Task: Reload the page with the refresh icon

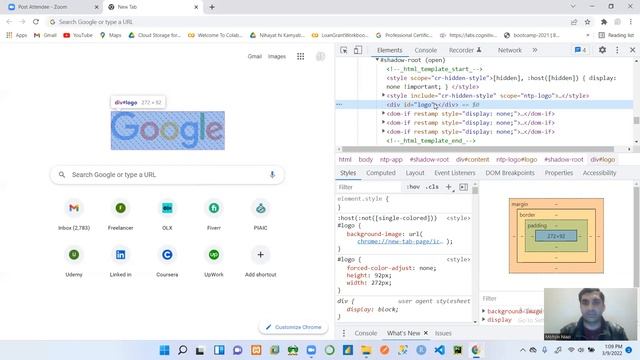Action: (36, 22)
